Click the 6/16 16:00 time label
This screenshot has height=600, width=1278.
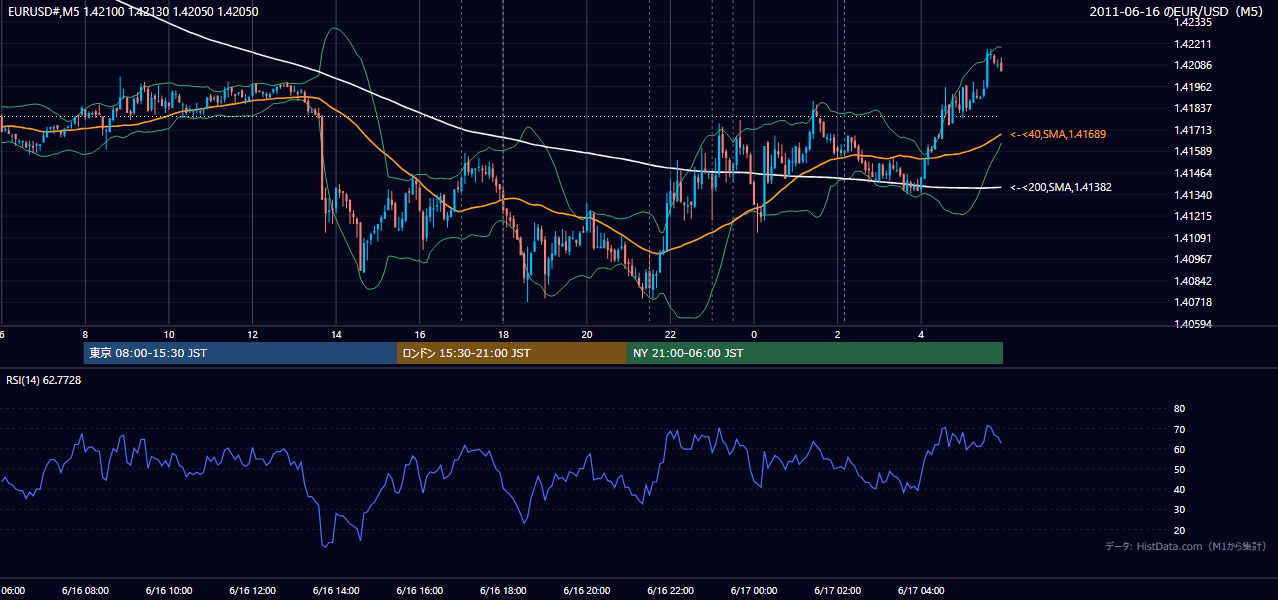[x=419, y=590]
